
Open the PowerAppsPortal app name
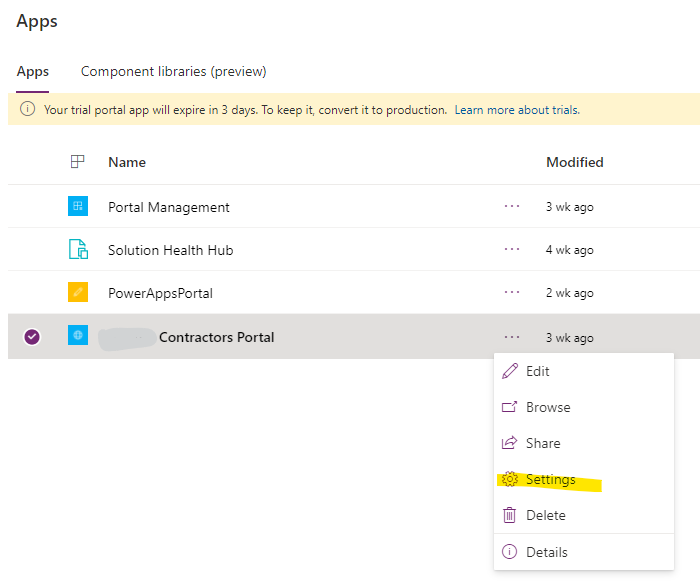tap(160, 293)
